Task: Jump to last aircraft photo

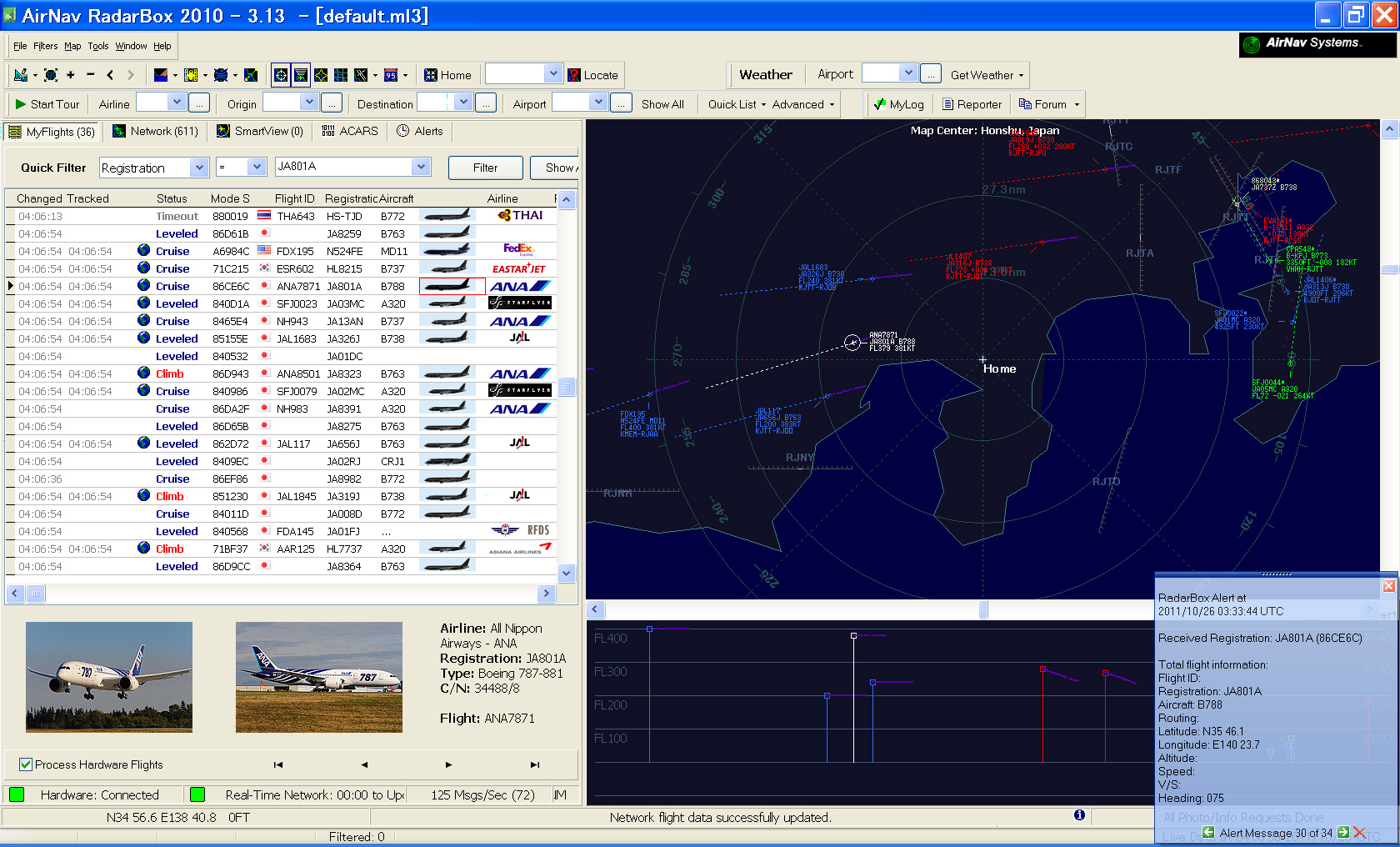Action: (x=535, y=764)
